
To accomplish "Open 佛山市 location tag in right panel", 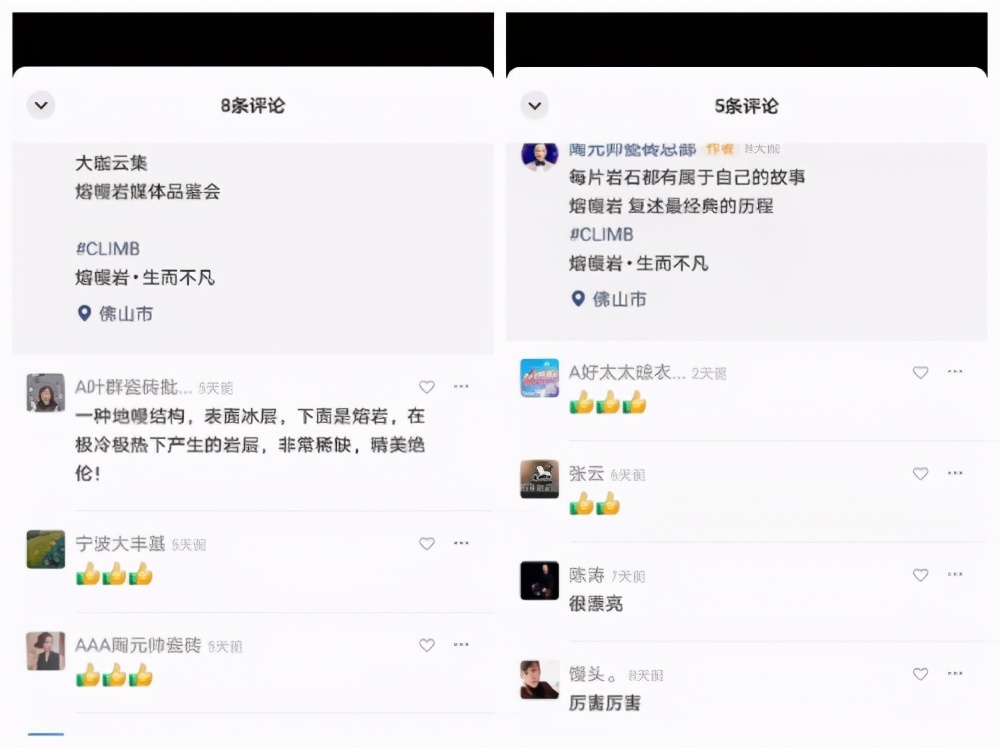I will pos(609,299).
